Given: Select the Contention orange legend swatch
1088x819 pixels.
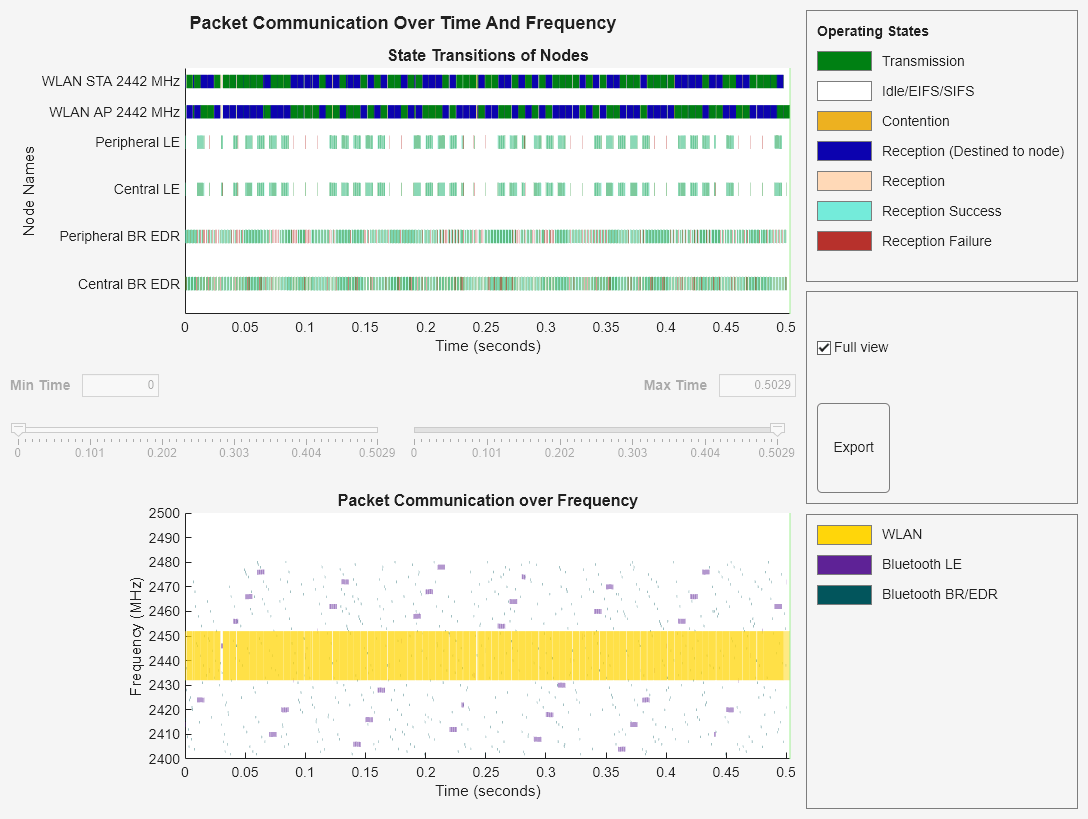Looking at the screenshot, I should pos(846,121).
